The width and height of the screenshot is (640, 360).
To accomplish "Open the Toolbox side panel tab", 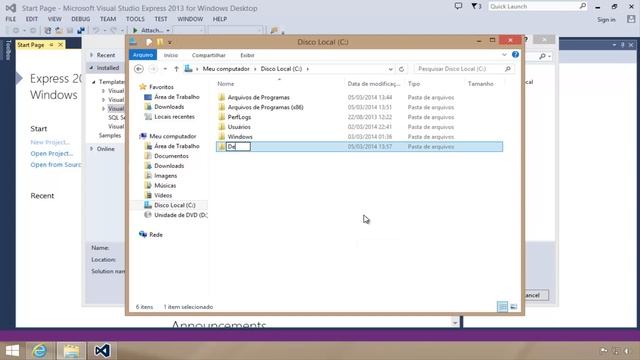I will (8, 50).
